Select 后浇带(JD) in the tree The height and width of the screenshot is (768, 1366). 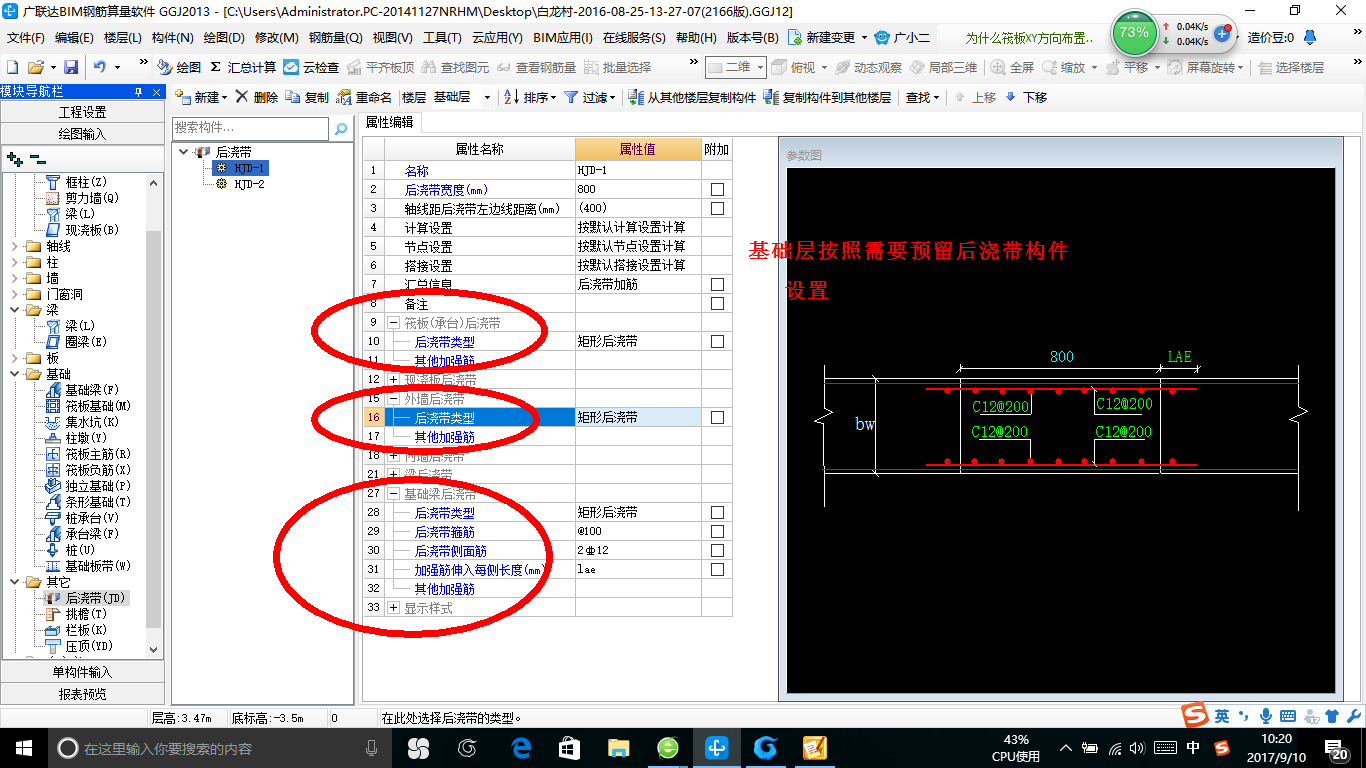pyautogui.click(x=86, y=598)
